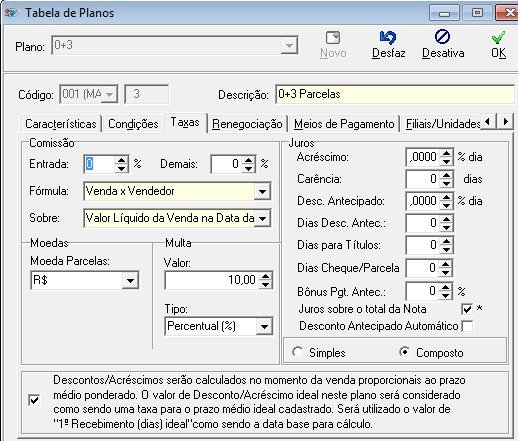Expand the Fórmula dropdown
The width and height of the screenshot is (518, 441).
pyautogui.click(x=262, y=191)
